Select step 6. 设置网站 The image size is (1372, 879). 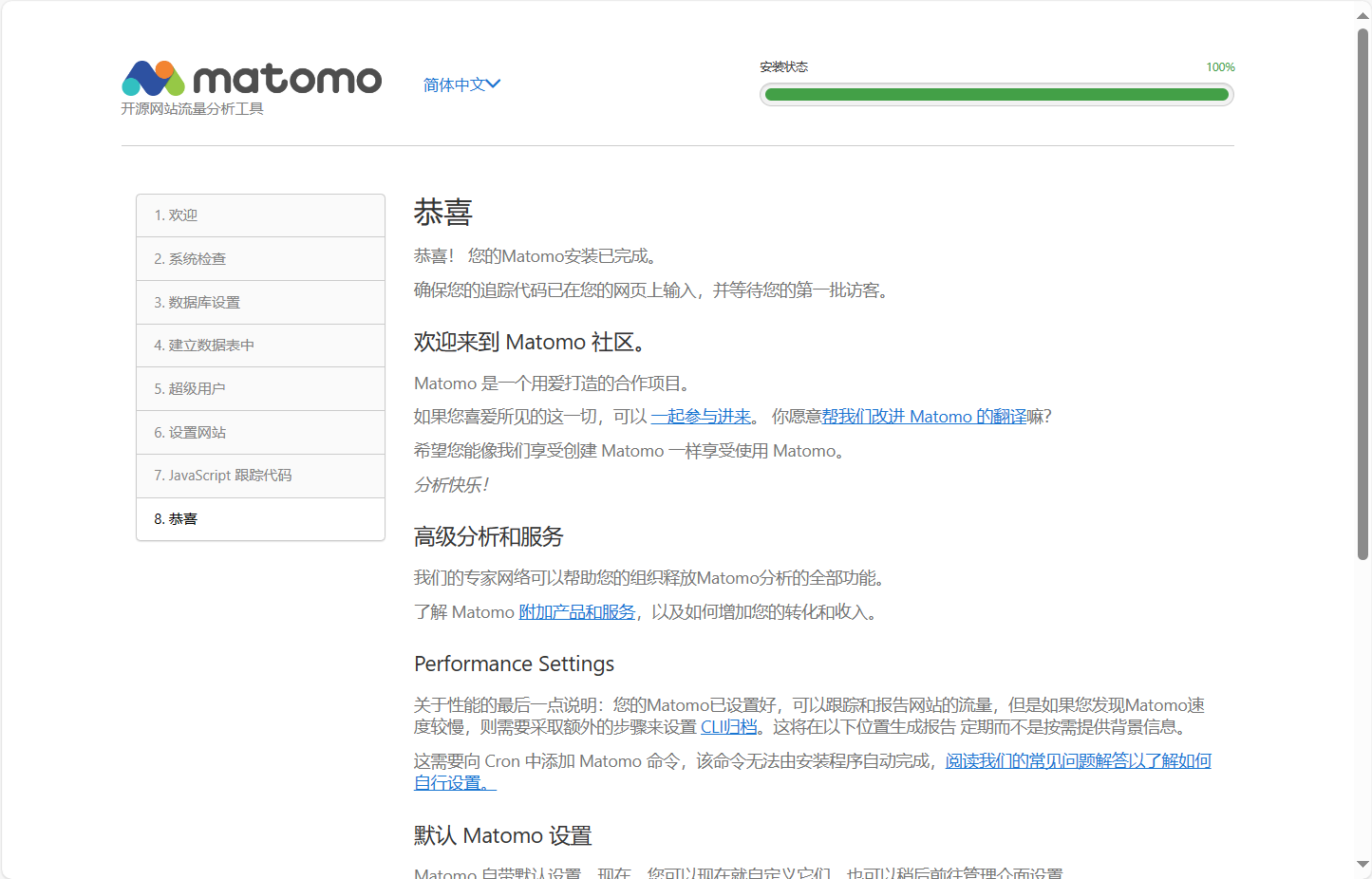click(x=260, y=433)
